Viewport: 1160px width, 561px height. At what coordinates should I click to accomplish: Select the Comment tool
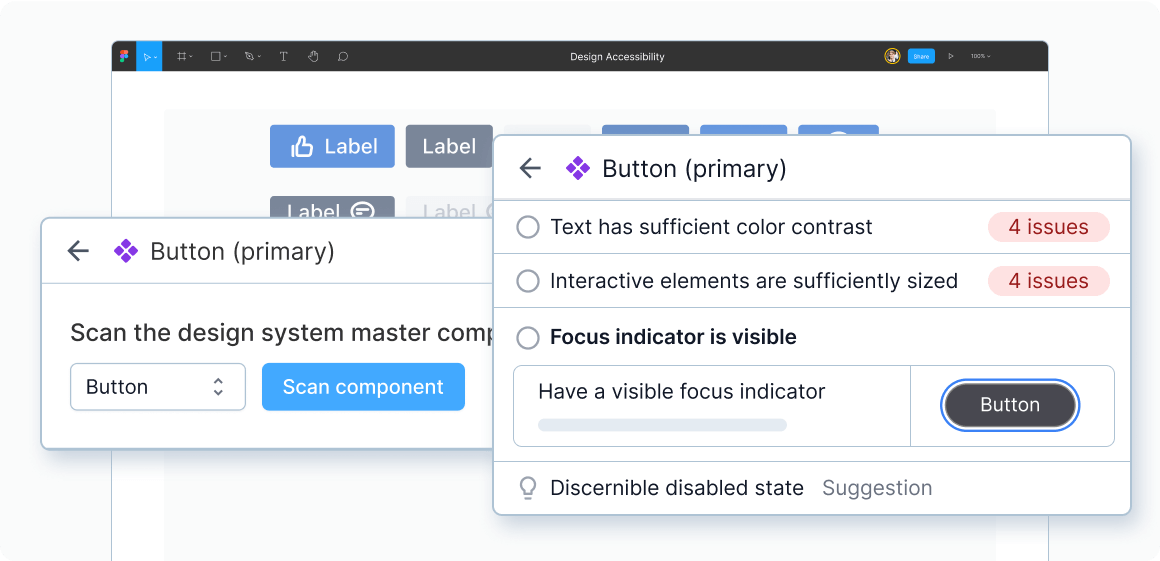[343, 57]
